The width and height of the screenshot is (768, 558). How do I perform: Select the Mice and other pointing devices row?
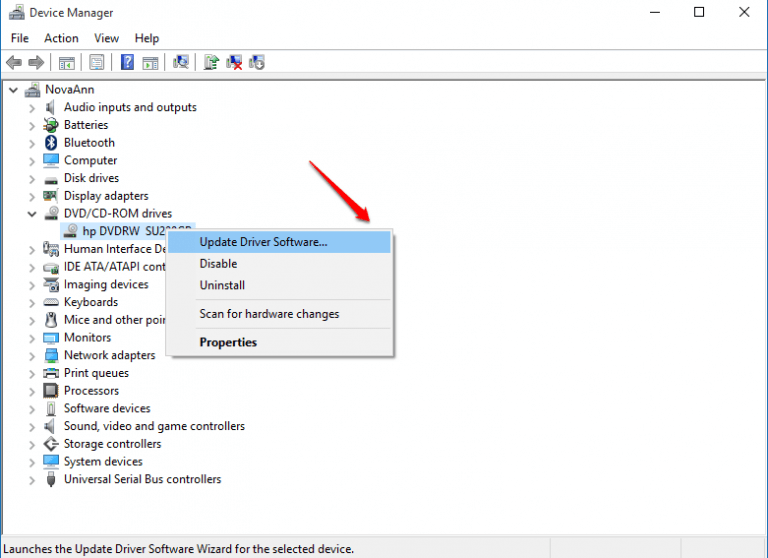pyautogui.click(x=114, y=320)
